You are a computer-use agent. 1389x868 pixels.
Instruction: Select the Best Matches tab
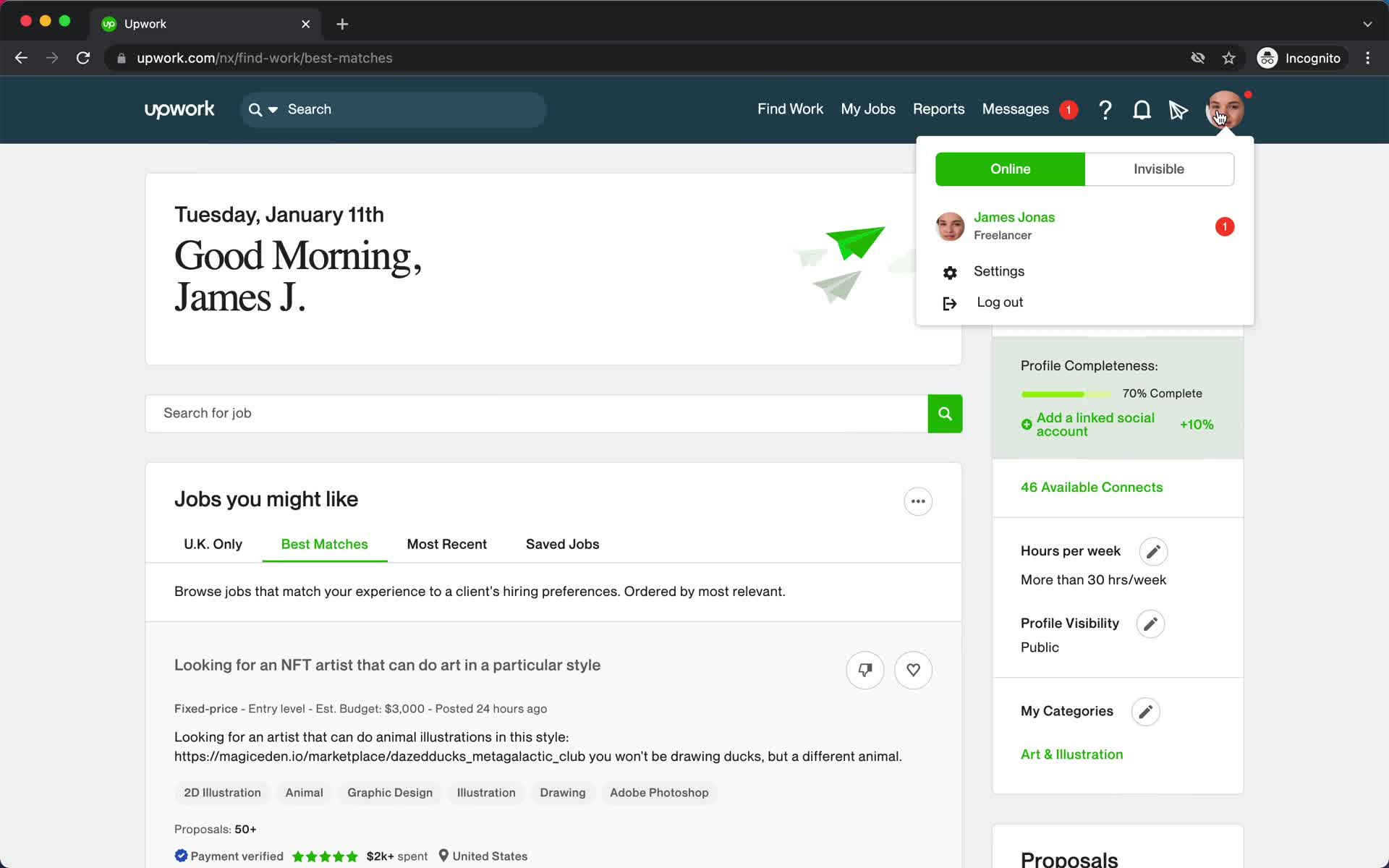click(324, 544)
